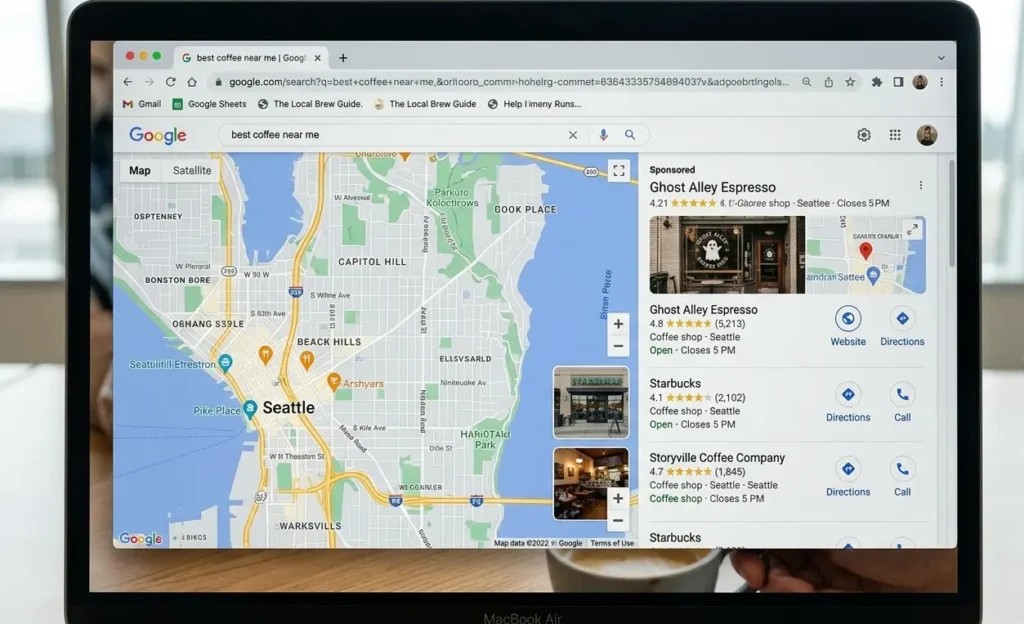This screenshot has width=1024, height=624.
Task: Click the browser extensions puzzle icon
Action: tap(876, 81)
